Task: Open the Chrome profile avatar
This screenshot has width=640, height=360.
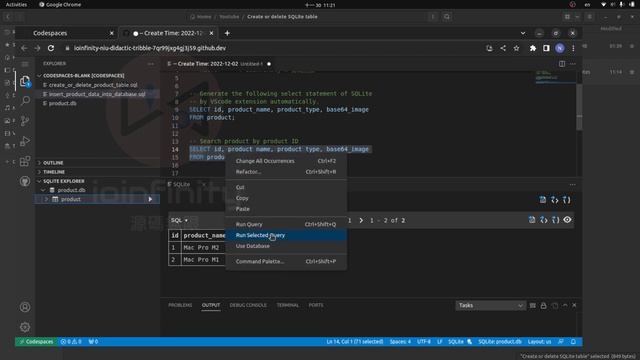Action: pyautogui.click(x=560, y=48)
